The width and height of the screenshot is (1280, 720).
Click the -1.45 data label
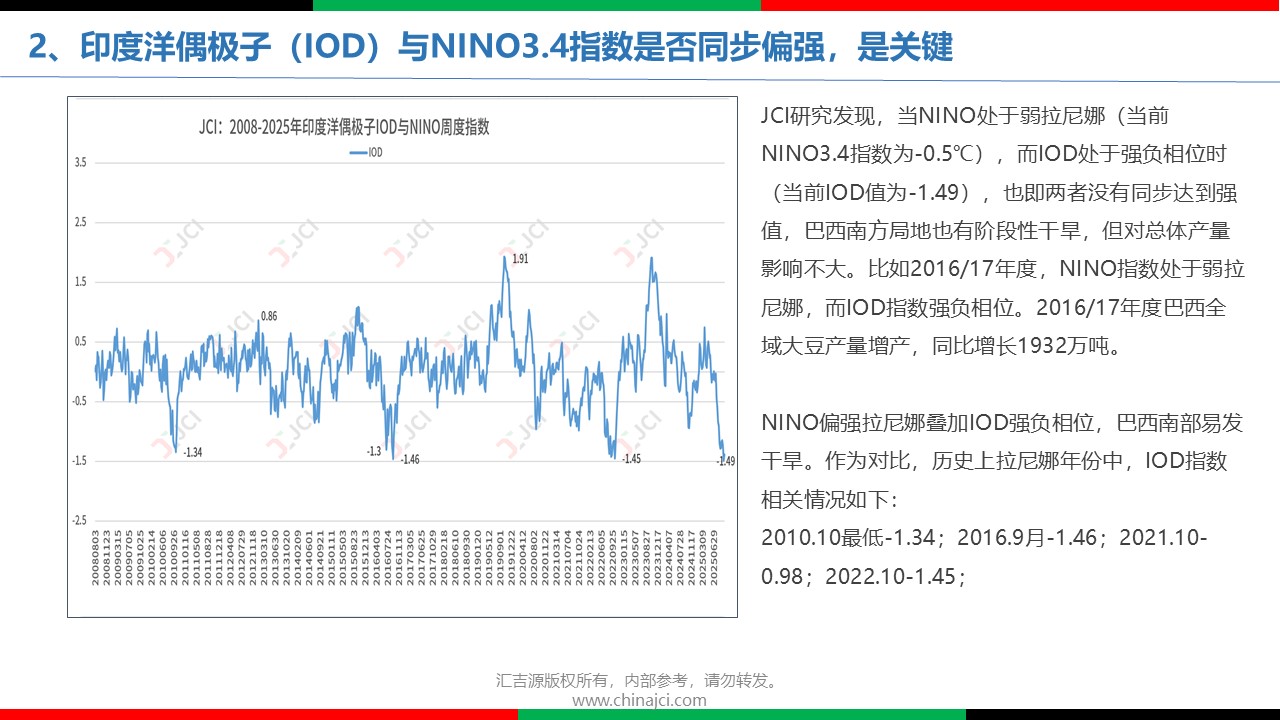point(630,459)
